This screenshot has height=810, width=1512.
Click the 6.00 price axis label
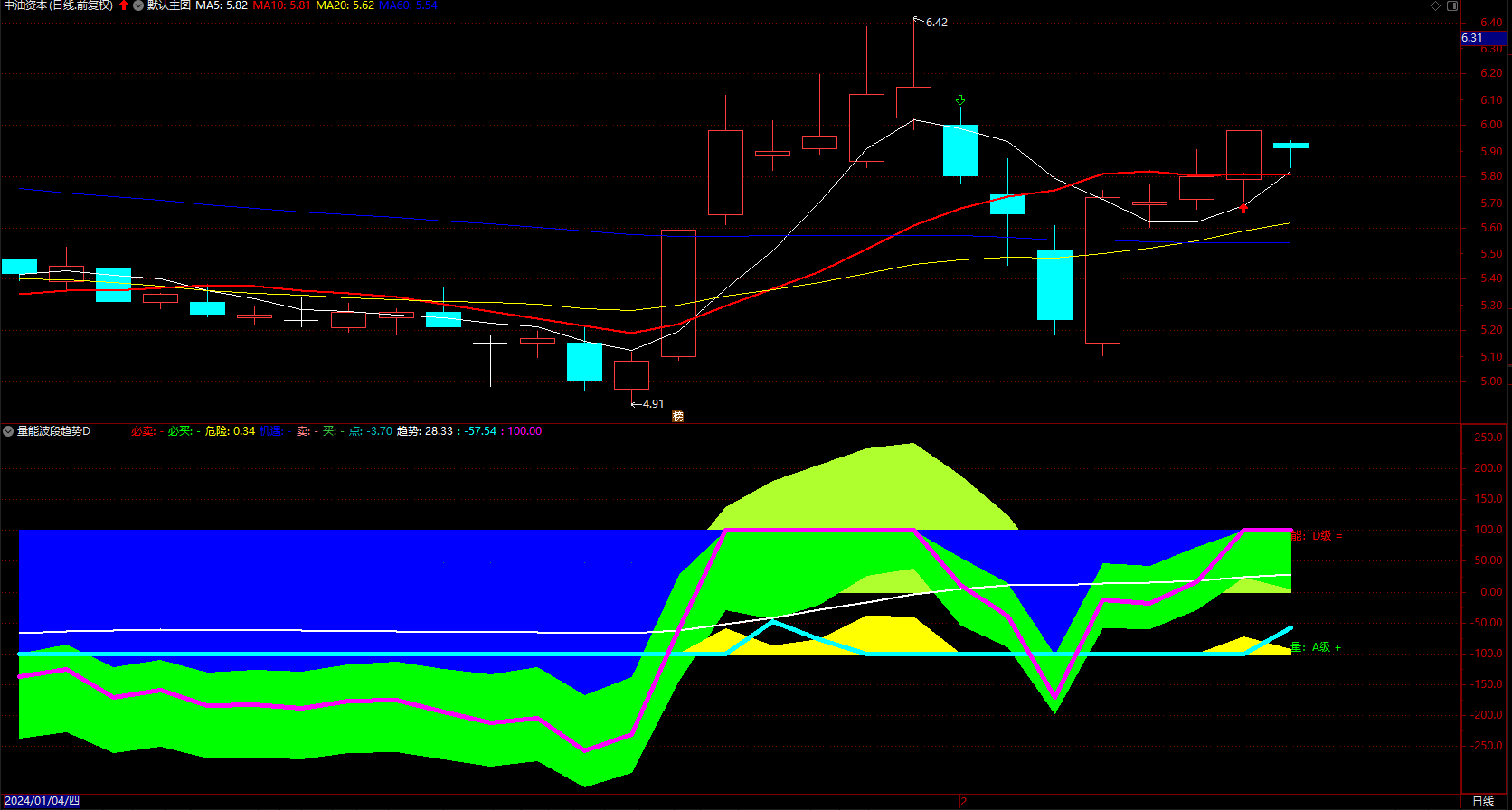[x=1491, y=126]
